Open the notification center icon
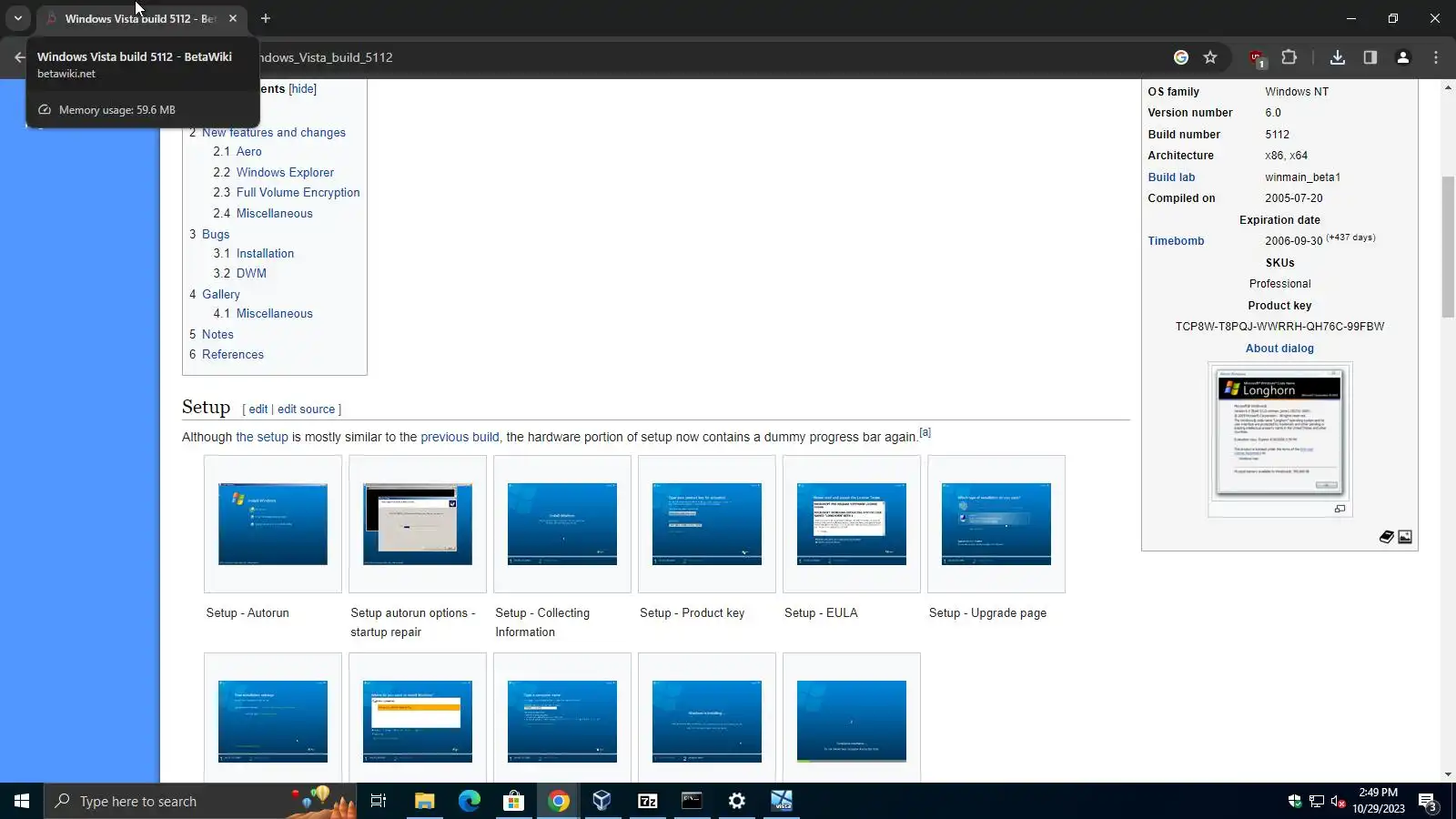This screenshot has width=1456, height=819. click(x=1427, y=802)
